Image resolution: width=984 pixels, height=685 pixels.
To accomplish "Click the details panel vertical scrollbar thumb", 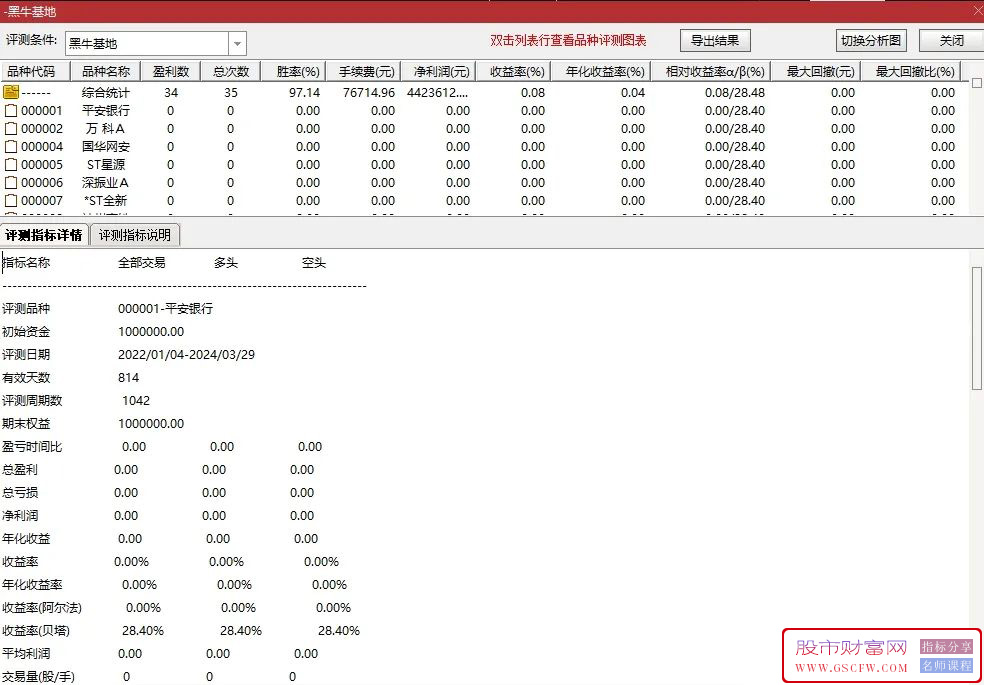I will pyautogui.click(x=976, y=327).
